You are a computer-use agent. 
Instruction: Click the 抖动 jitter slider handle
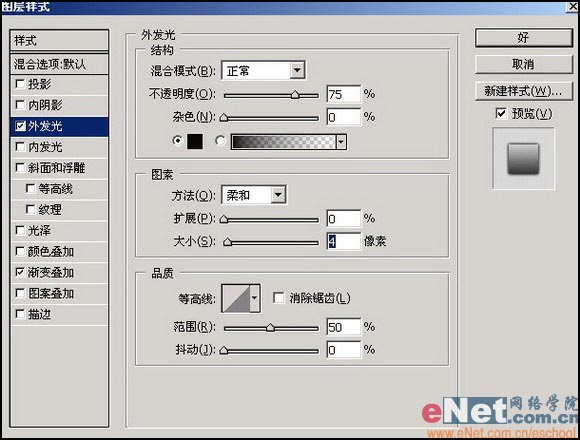pos(224,350)
